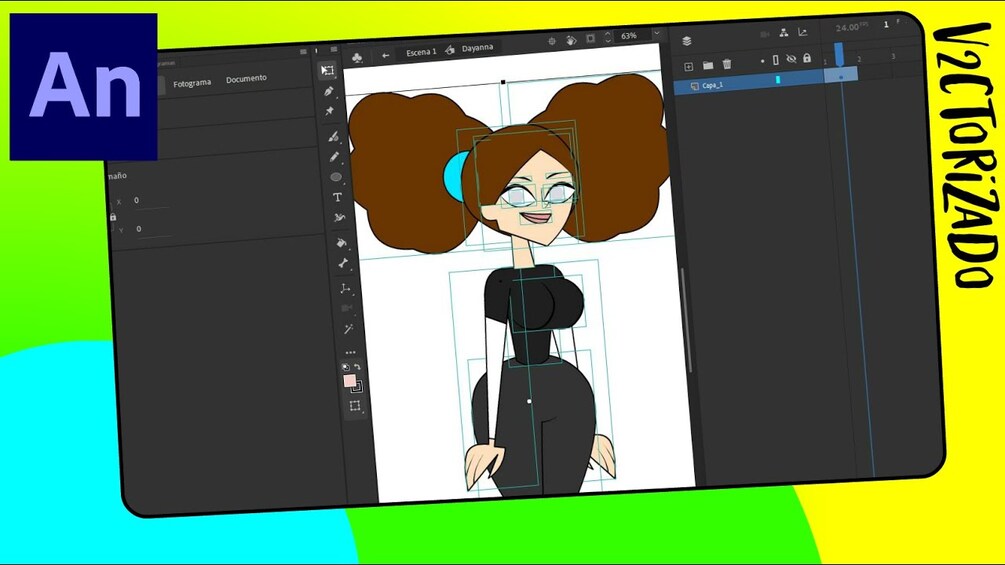Select the Oval shape tool
The height and width of the screenshot is (565, 1005).
pyautogui.click(x=336, y=177)
